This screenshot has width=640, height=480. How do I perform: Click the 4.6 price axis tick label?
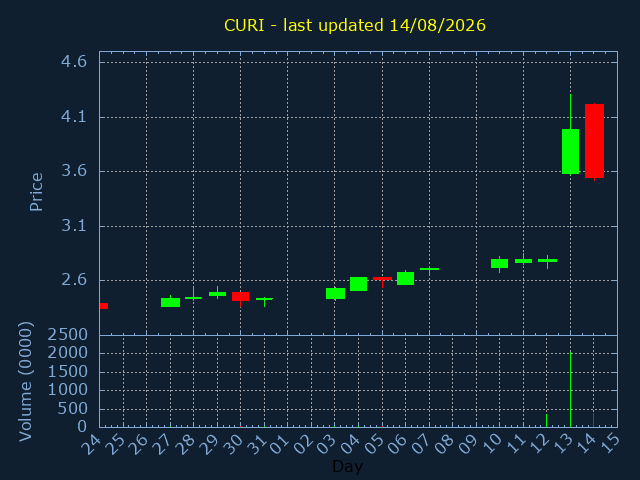coord(74,62)
